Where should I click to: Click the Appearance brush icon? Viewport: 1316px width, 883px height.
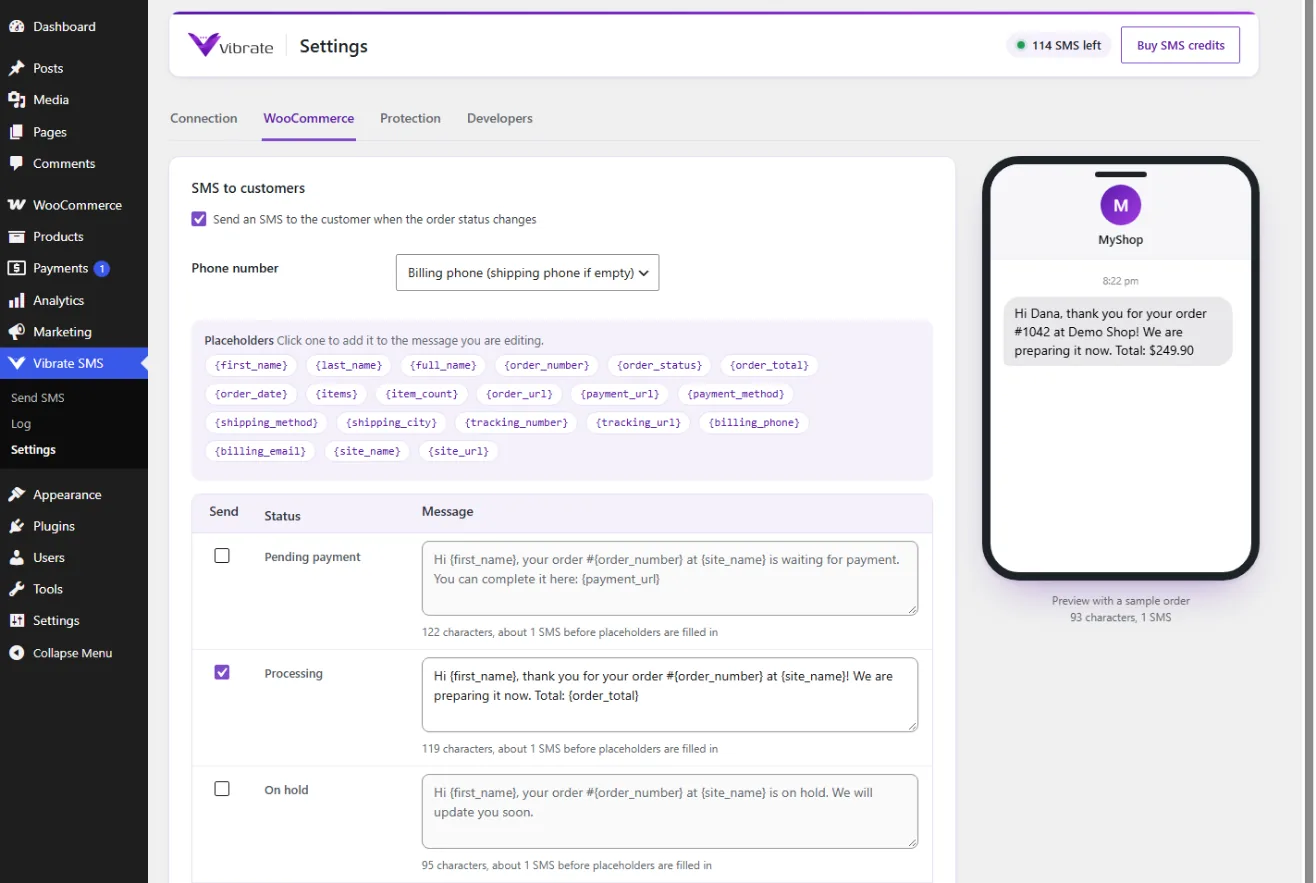point(16,495)
